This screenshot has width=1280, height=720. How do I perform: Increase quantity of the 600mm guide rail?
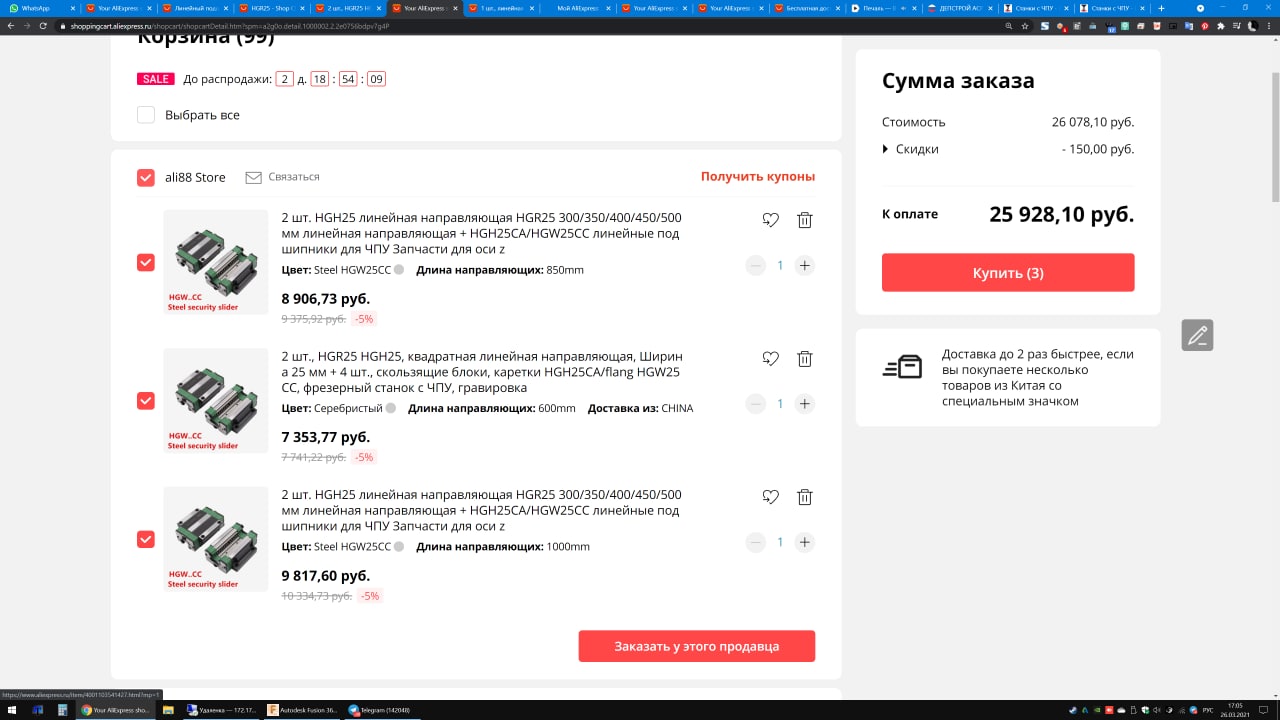pos(805,404)
